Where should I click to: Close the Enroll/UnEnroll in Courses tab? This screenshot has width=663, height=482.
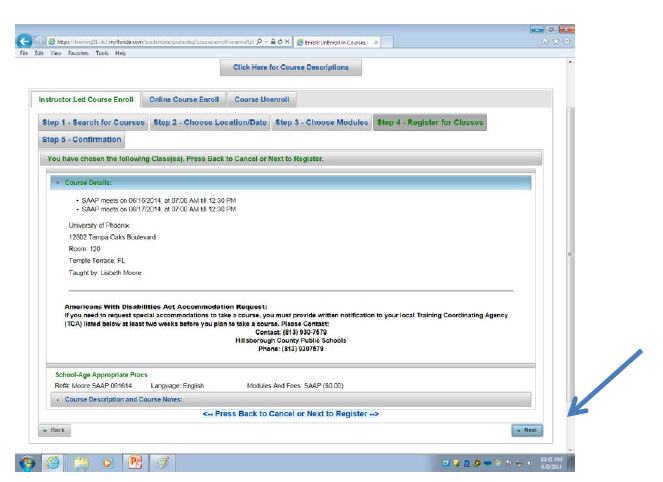[375, 42]
